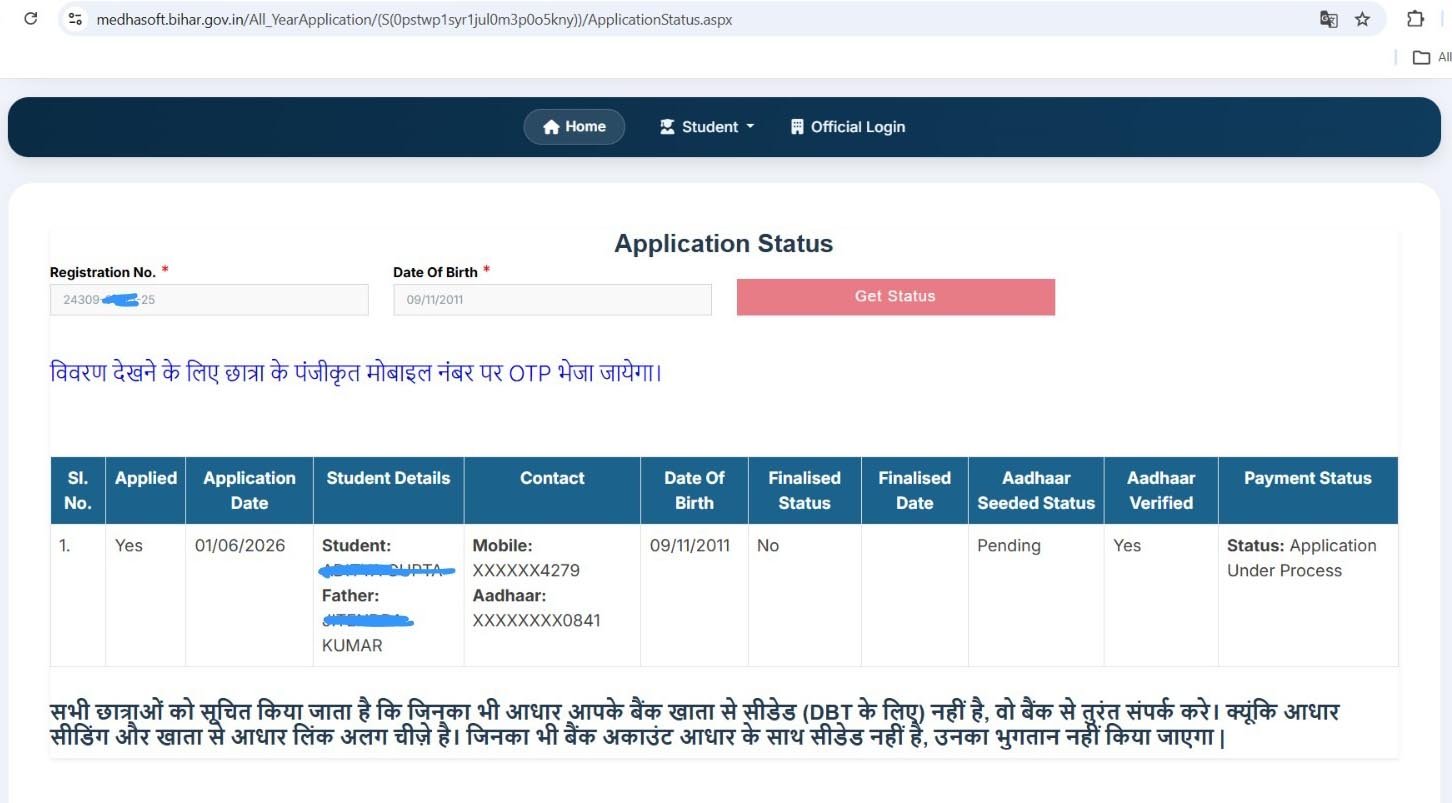This screenshot has height=803, width=1452.
Task: Bookmark this page with the star icon
Action: click(1362, 19)
